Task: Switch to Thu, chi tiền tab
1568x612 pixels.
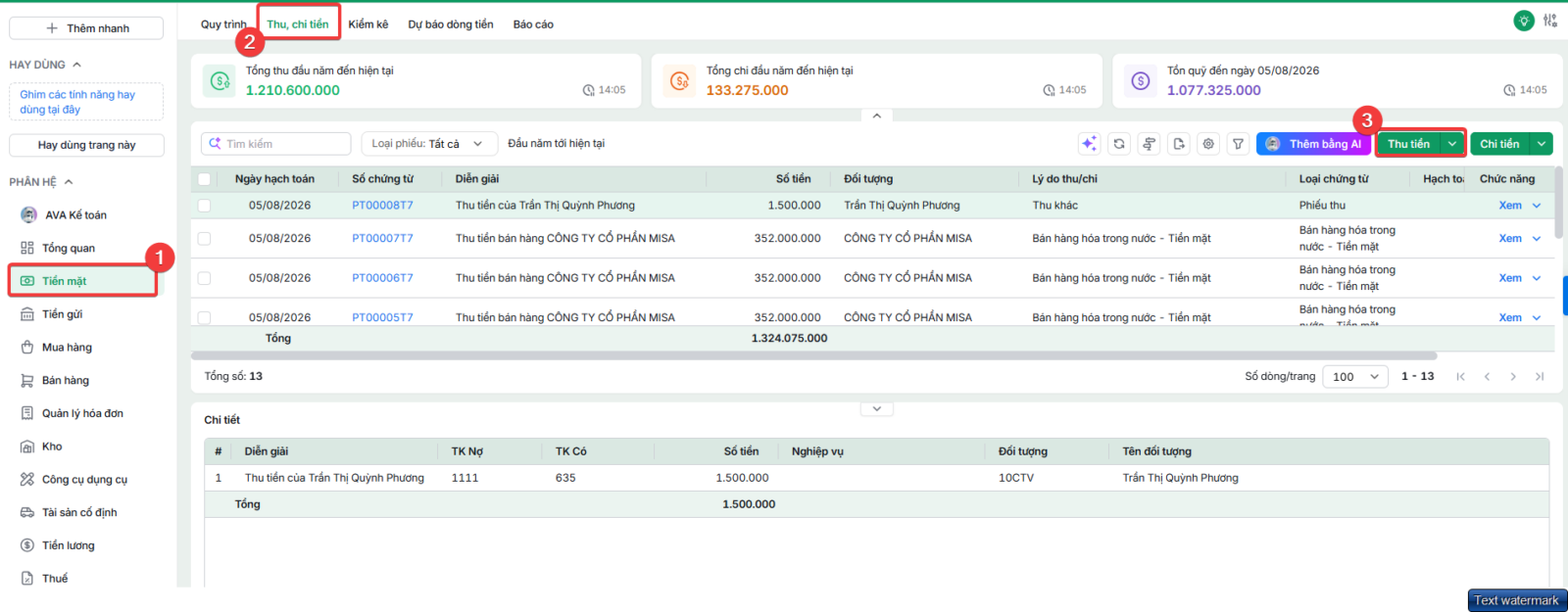Action: click(x=298, y=24)
